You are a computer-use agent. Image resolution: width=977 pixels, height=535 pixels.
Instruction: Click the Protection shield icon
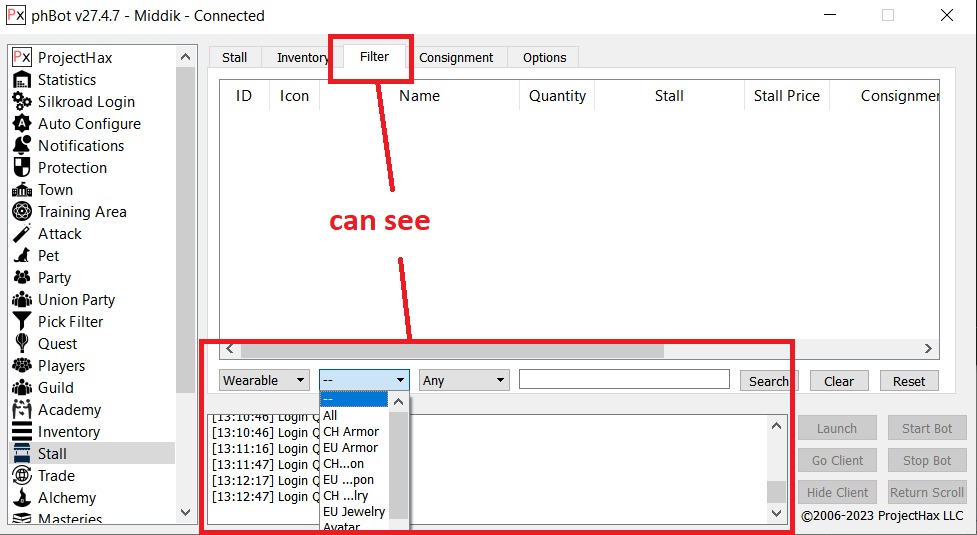pyautogui.click(x=22, y=168)
